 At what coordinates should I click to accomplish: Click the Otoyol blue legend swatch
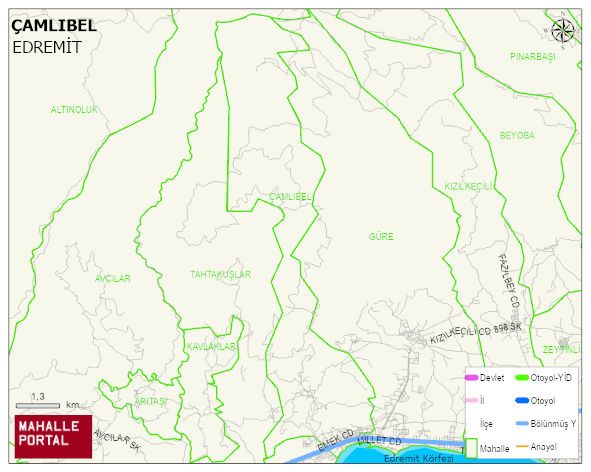pos(522,400)
